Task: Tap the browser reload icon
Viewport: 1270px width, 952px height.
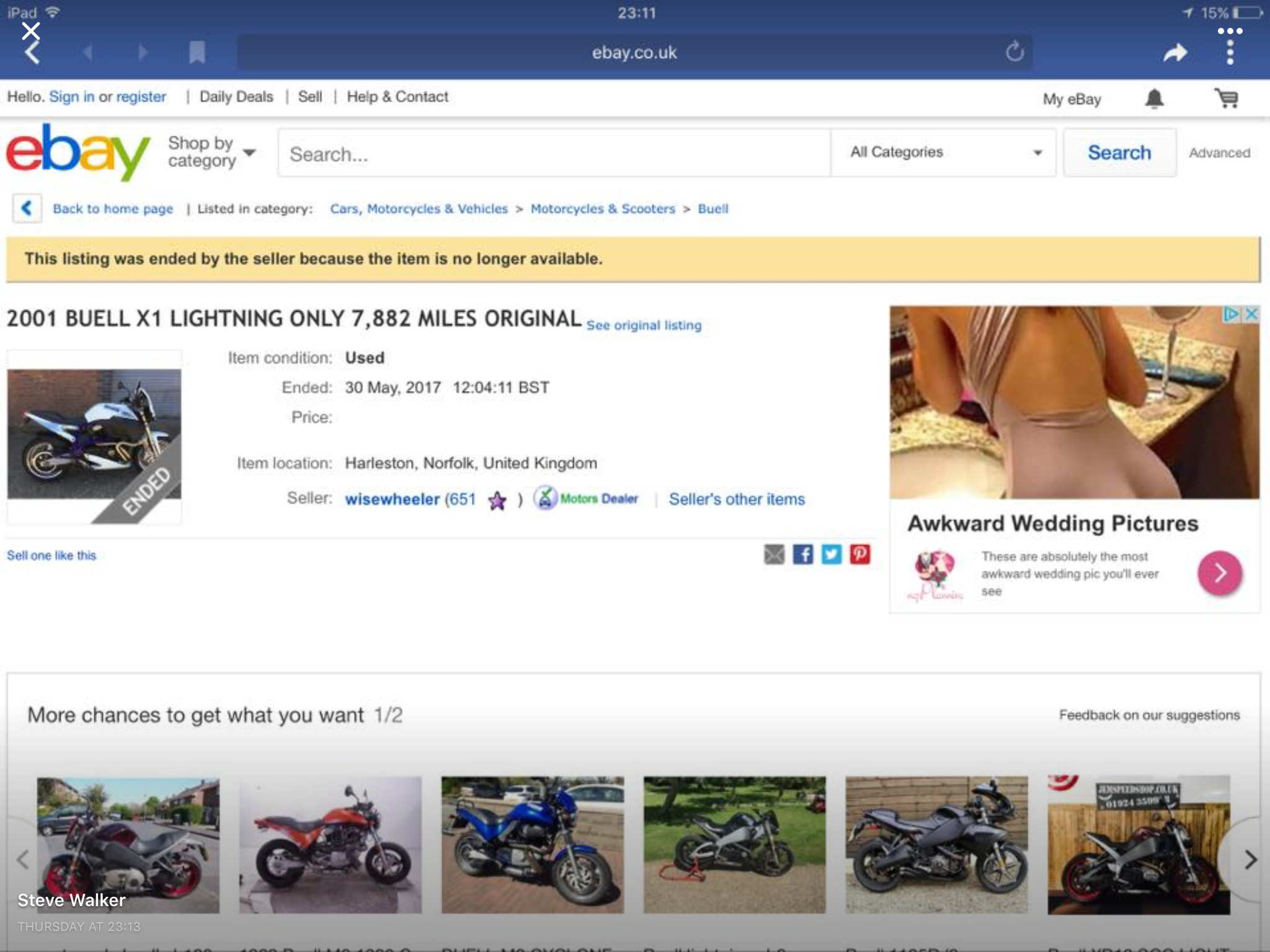Action: [x=1015, y=52]
